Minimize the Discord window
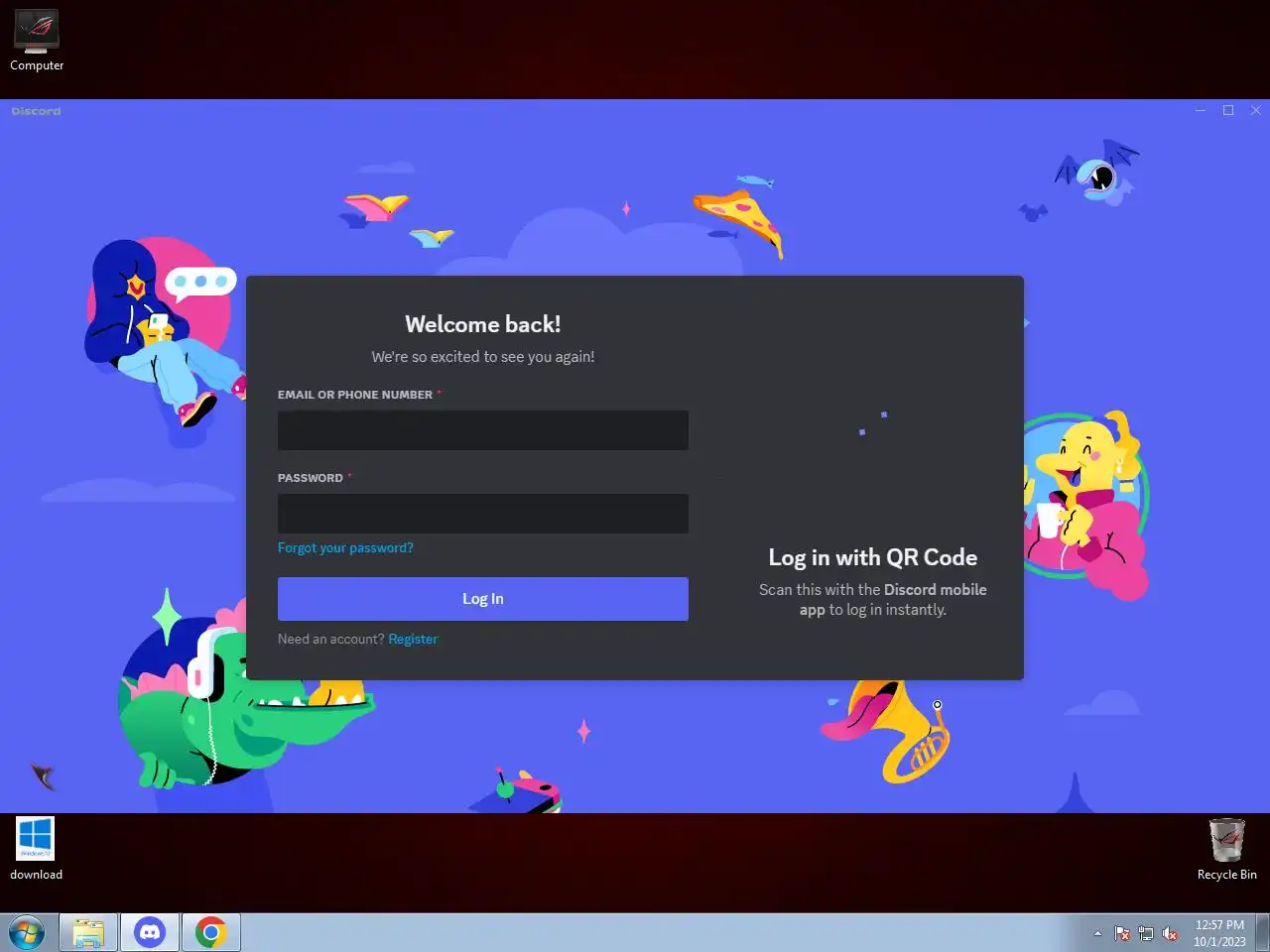1270x952 pixels. point(1201,110)
